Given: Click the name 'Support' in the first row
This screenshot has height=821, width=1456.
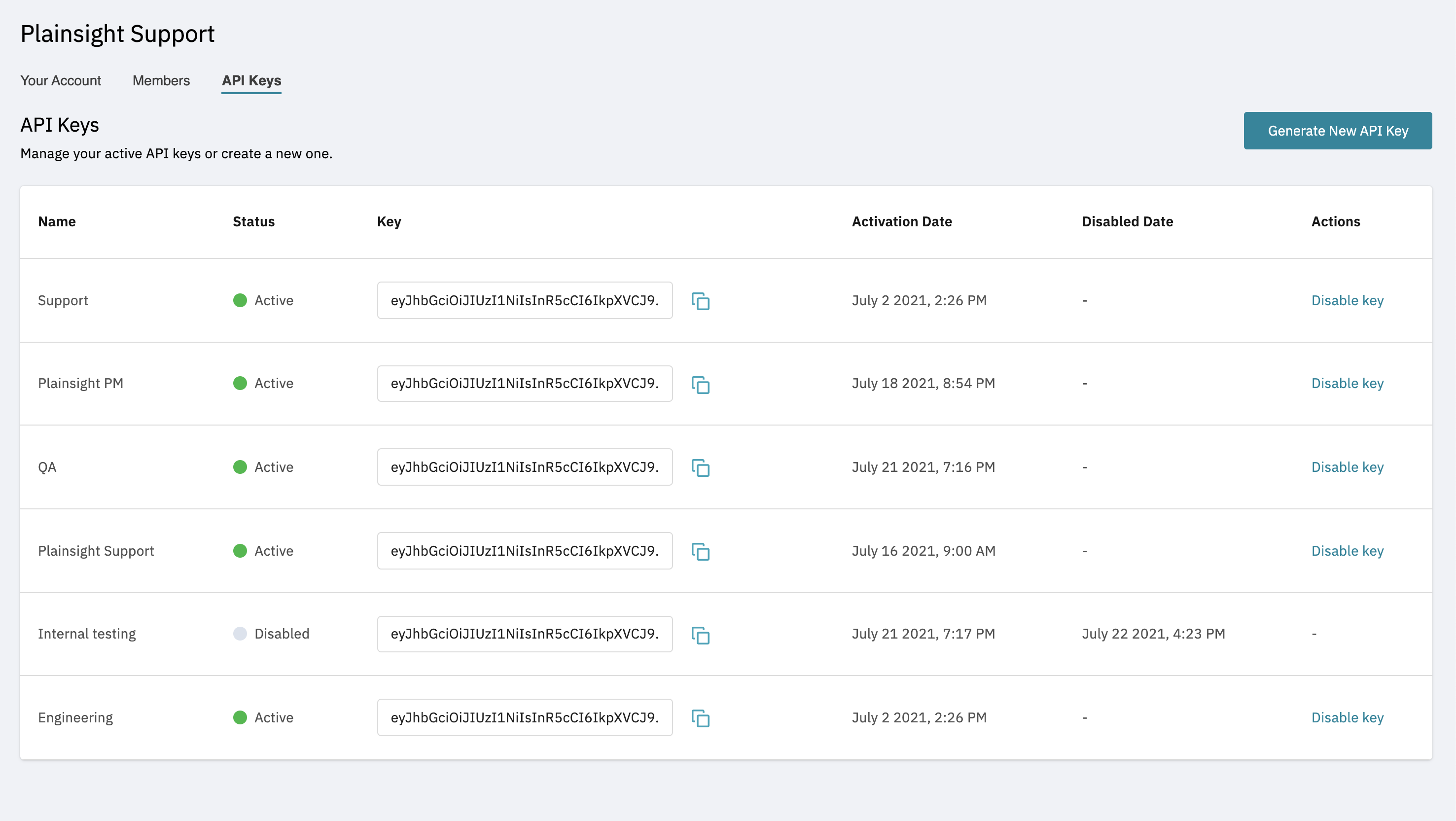Looking at the screenshot, I should (63, 300).
